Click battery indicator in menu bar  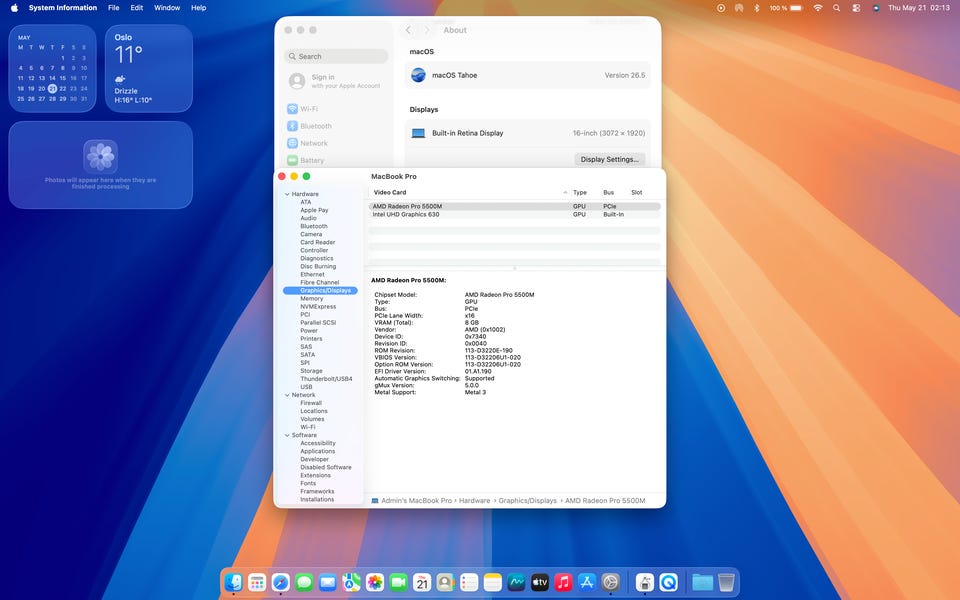coord(786,8)
